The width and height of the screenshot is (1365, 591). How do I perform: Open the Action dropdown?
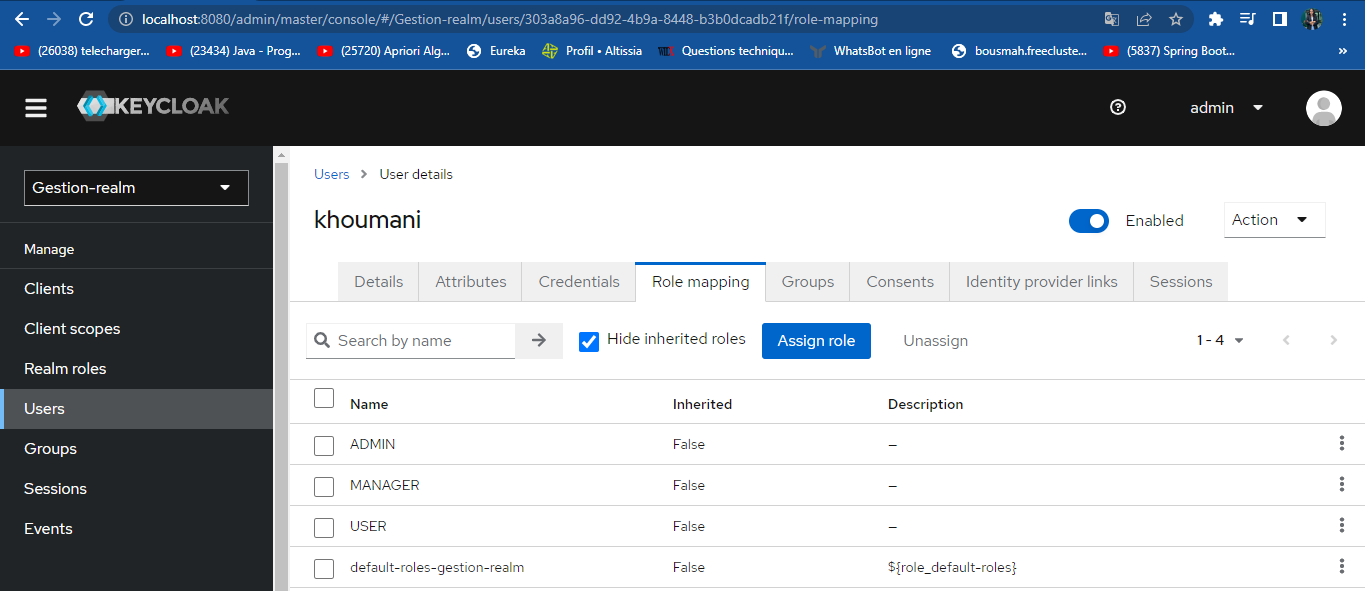pos(1274,219)
